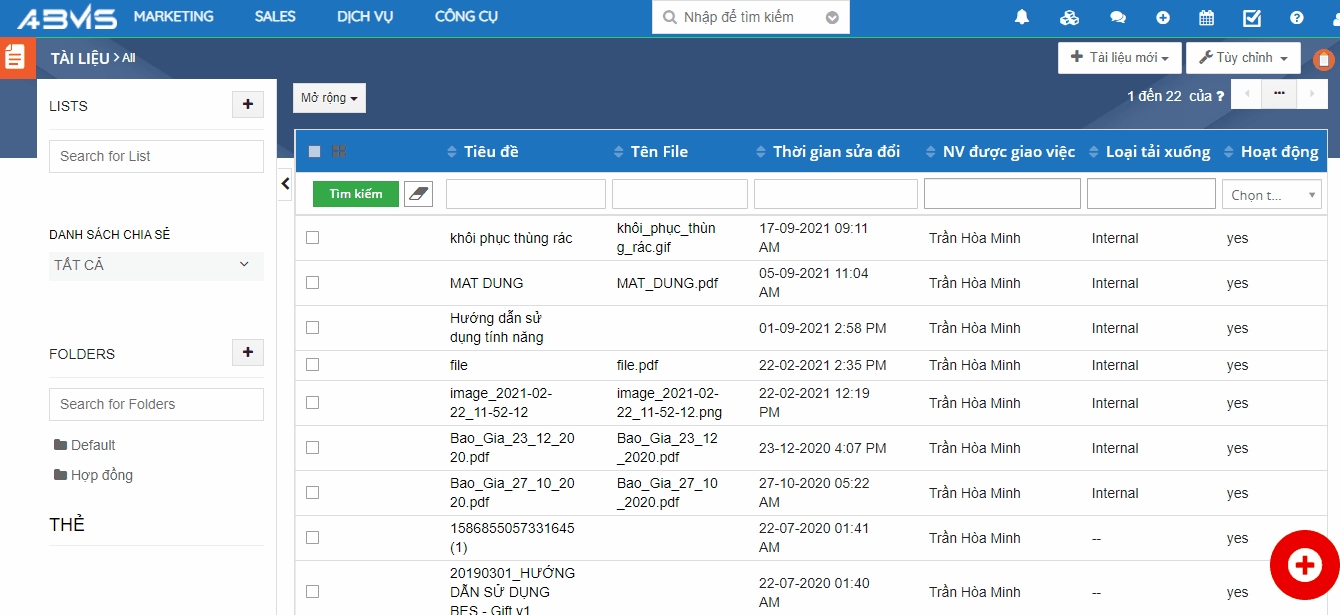This screenshot has width=1340, height=615.
Task: Click the quick-create plus icon in top bar
Action: [x=1162, y=18]
